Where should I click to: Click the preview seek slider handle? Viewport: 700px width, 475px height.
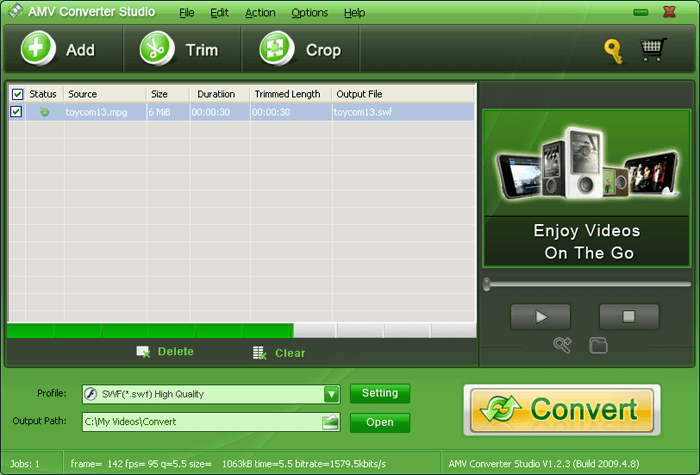click(x=487, y=284)
